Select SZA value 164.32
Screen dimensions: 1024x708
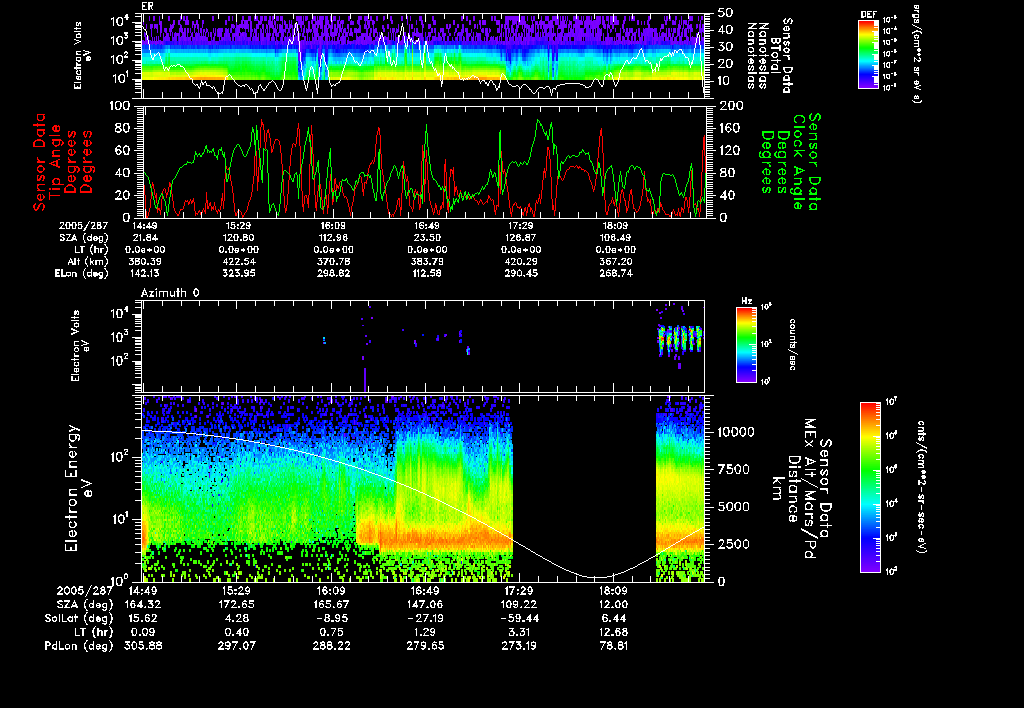click(x=142, y=605)
